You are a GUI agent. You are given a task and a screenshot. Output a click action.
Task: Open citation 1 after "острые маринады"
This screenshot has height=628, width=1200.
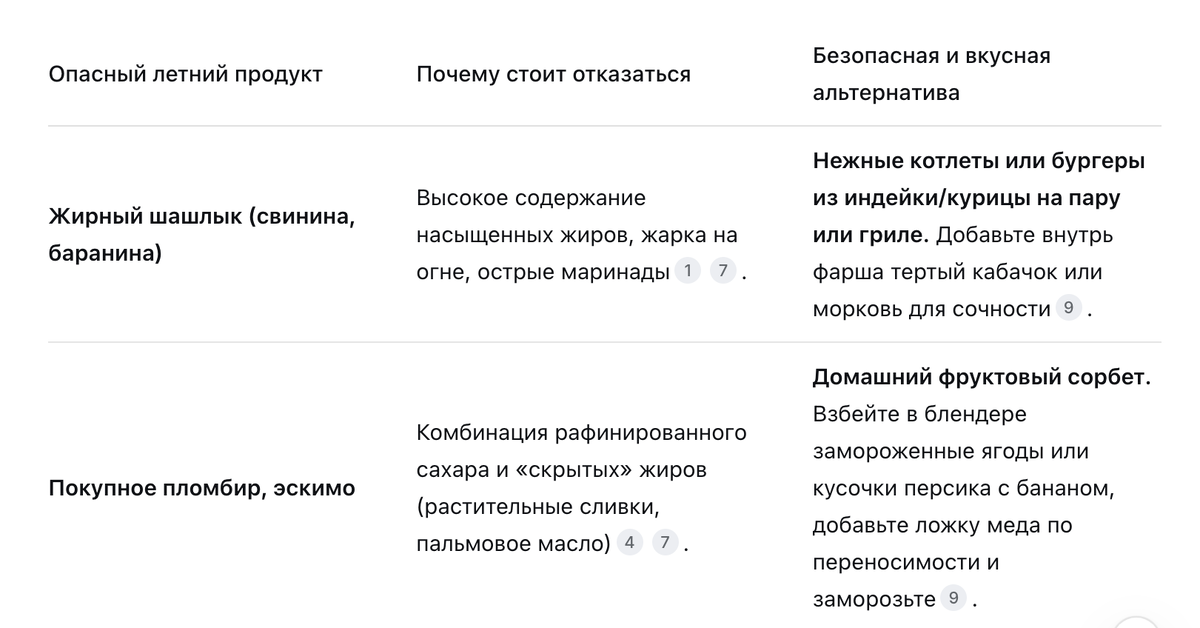[x=688, y=271]
